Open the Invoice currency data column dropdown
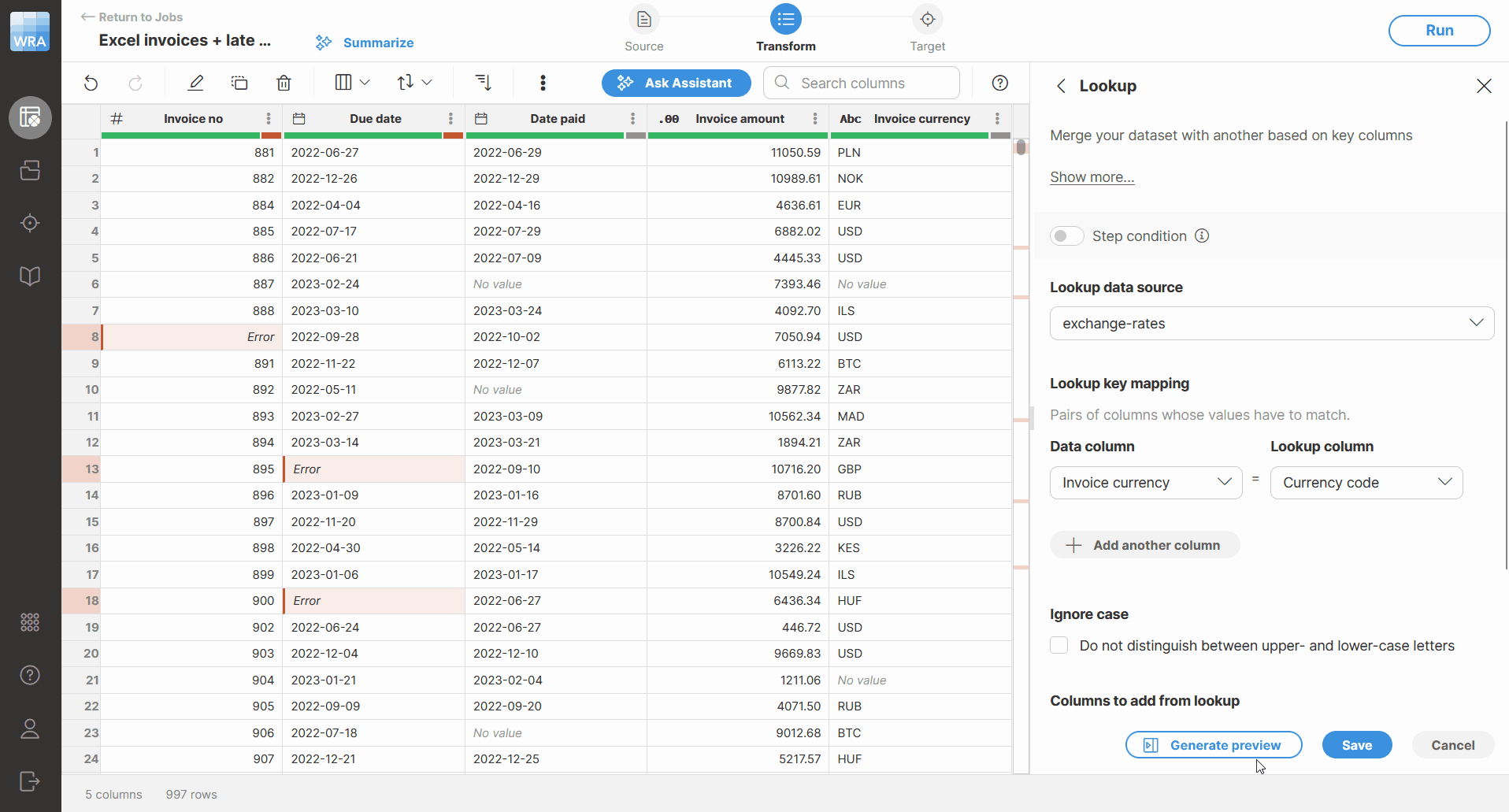 [x=1145, y=483]
